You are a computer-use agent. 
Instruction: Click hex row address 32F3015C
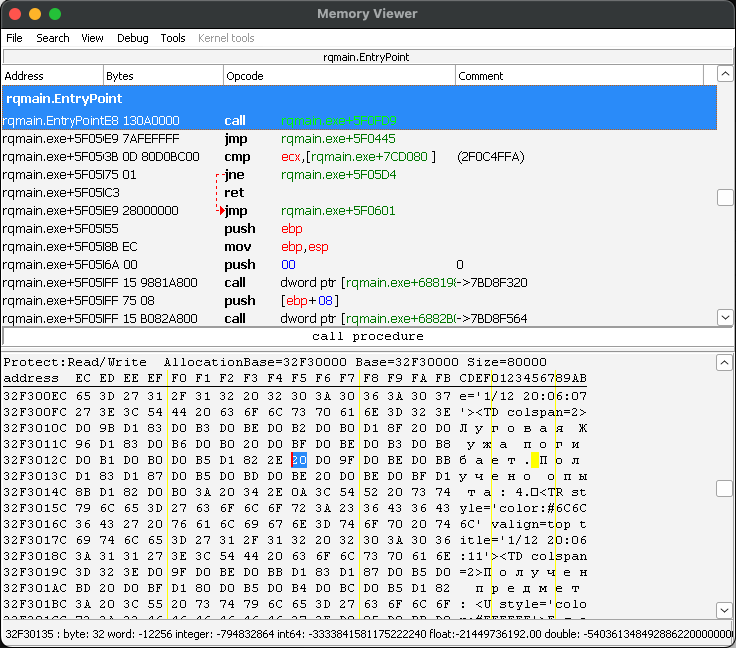pyautogui.click(x=35, y=508)
